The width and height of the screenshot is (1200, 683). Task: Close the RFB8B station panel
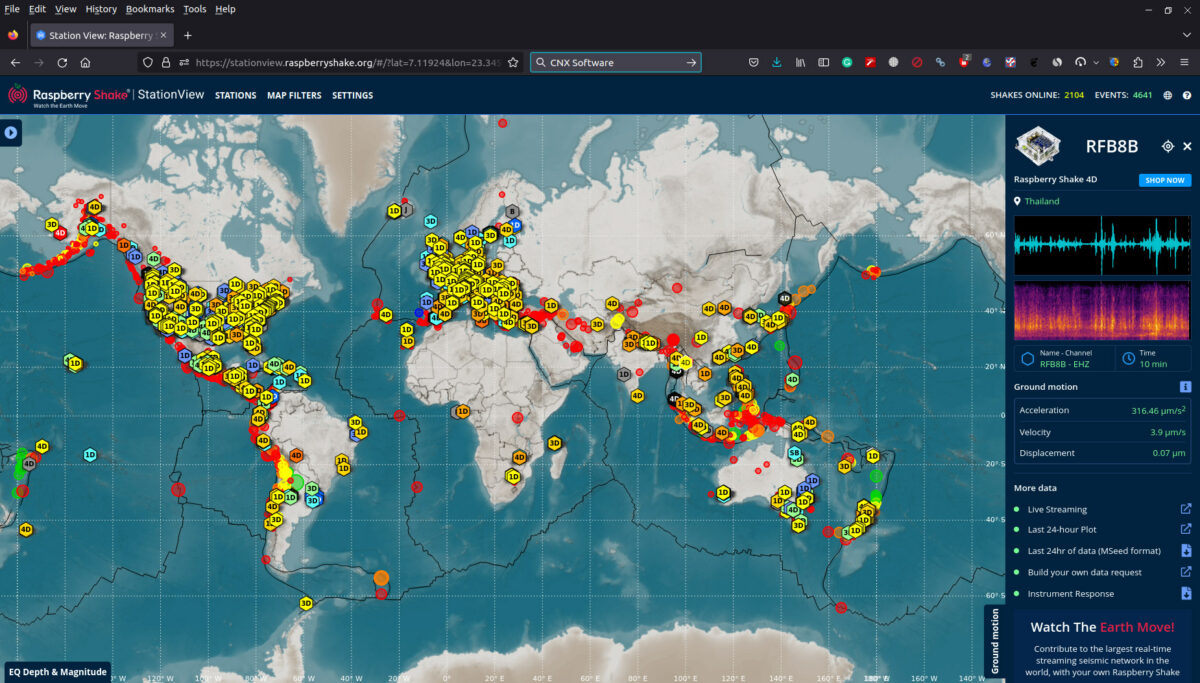point(1187,146)
